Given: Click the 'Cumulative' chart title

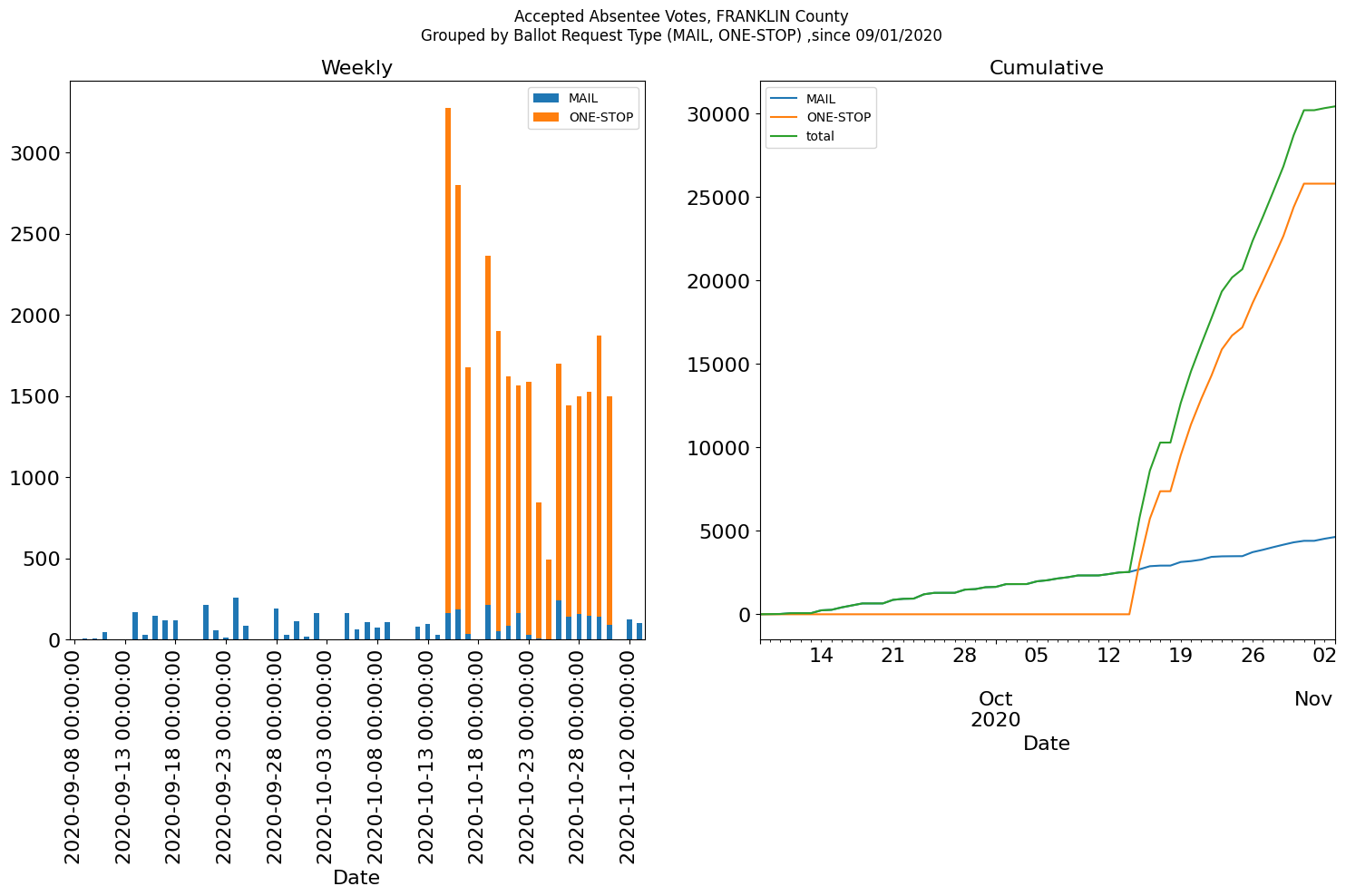Looking at the screenshot, I should pos(1047,68).
